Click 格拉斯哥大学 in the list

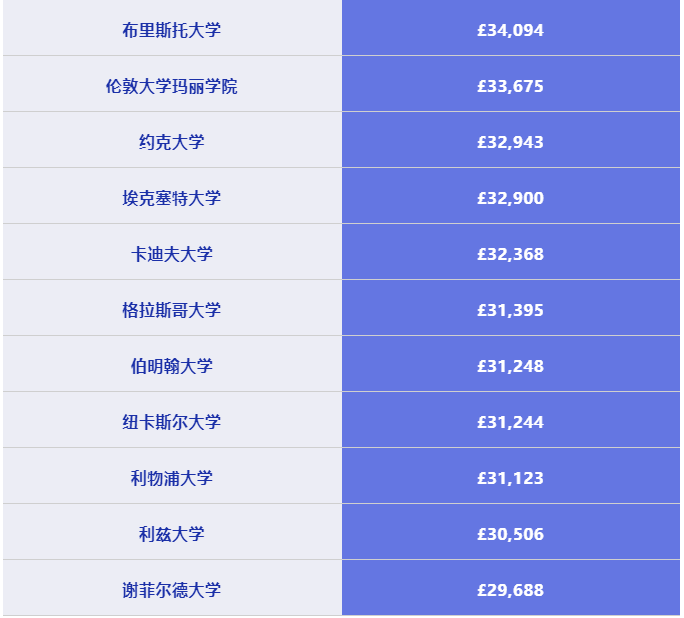pos(172,310)
